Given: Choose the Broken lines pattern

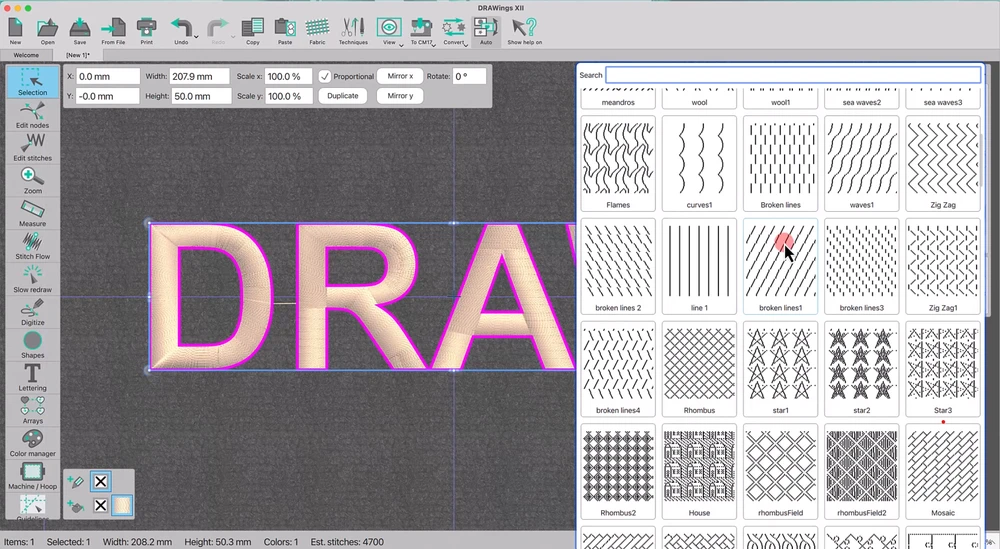Looking at the screenshot, I should coord(780,163).
